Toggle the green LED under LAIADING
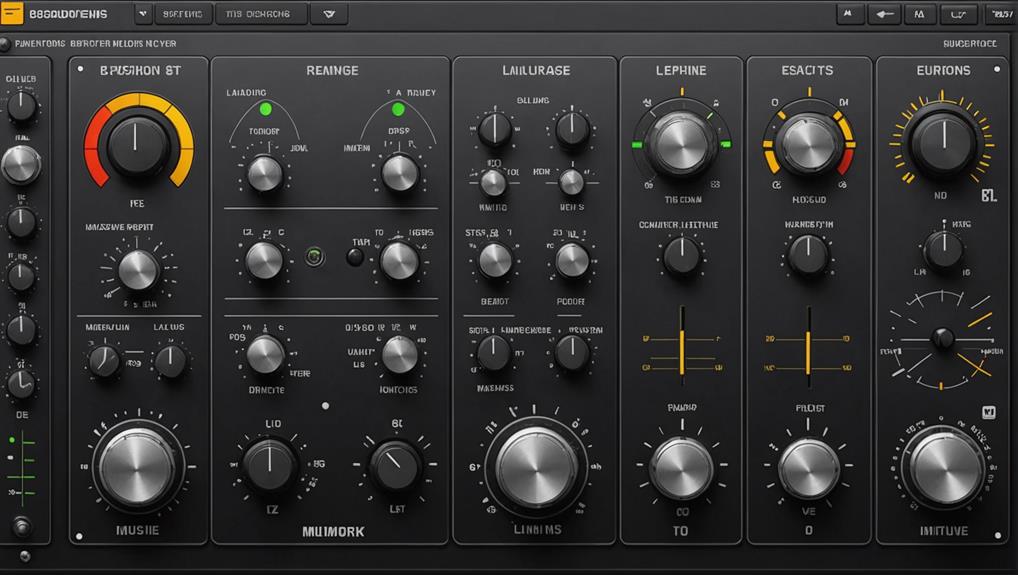This screenshot has height=575, width=1018. pyautogui.click(x=265, y=109)
